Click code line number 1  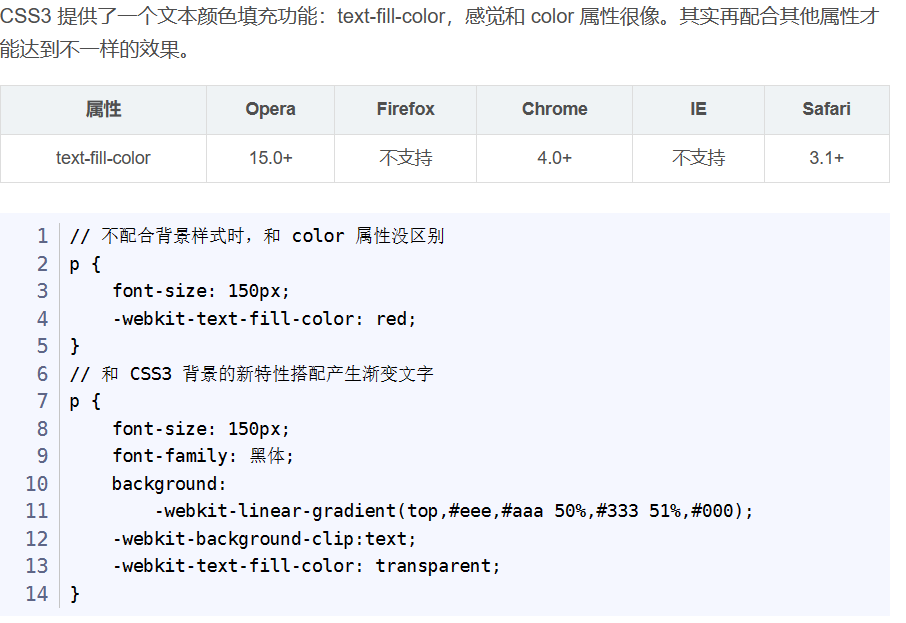[42, 236]
